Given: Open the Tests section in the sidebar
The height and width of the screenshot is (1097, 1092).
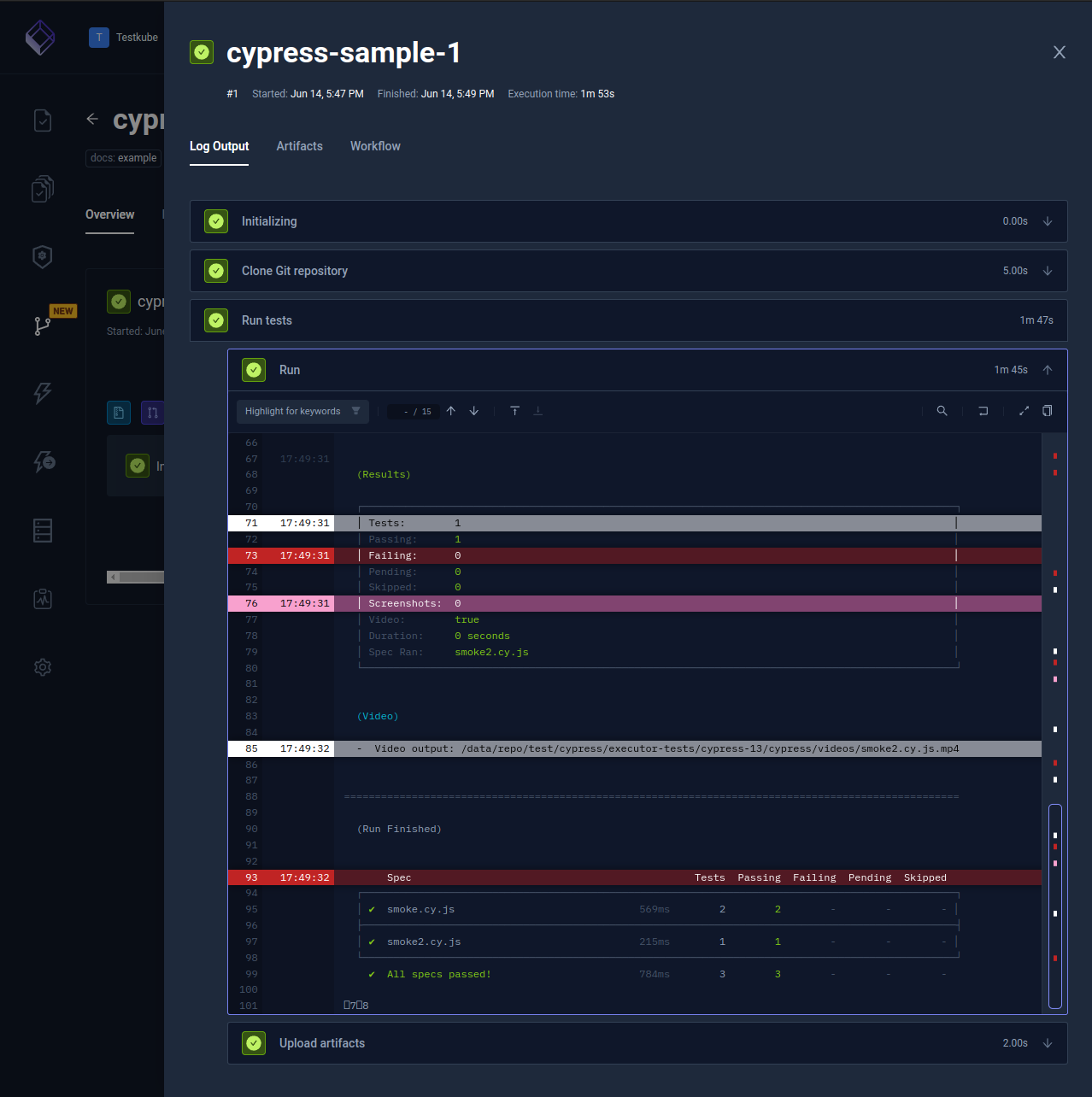Looking at the screenshot, I should click(x=43, y=120).
